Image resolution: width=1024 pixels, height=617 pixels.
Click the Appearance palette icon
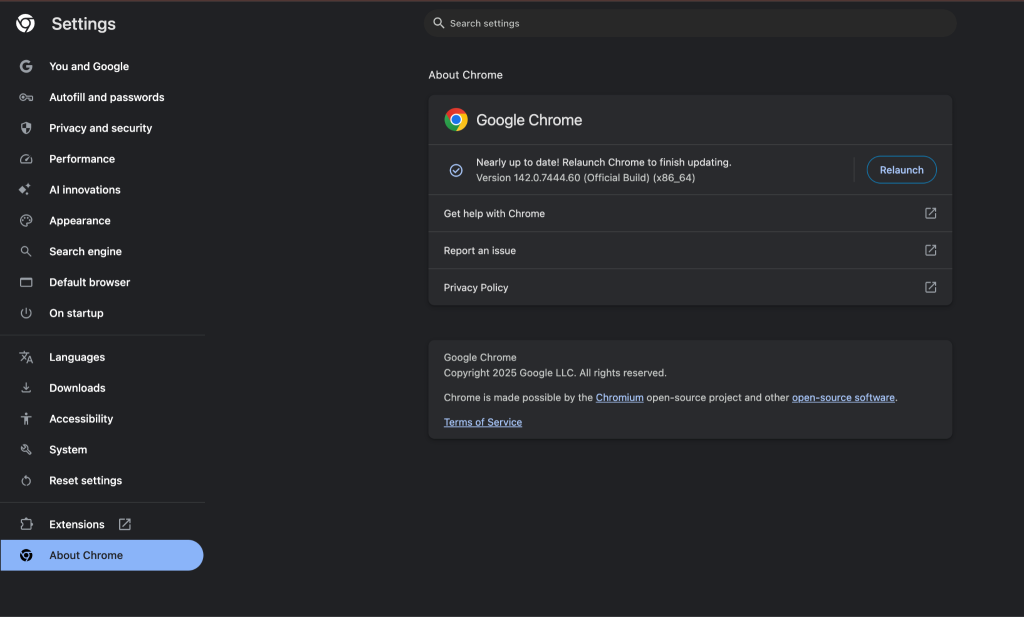[27, 221]
